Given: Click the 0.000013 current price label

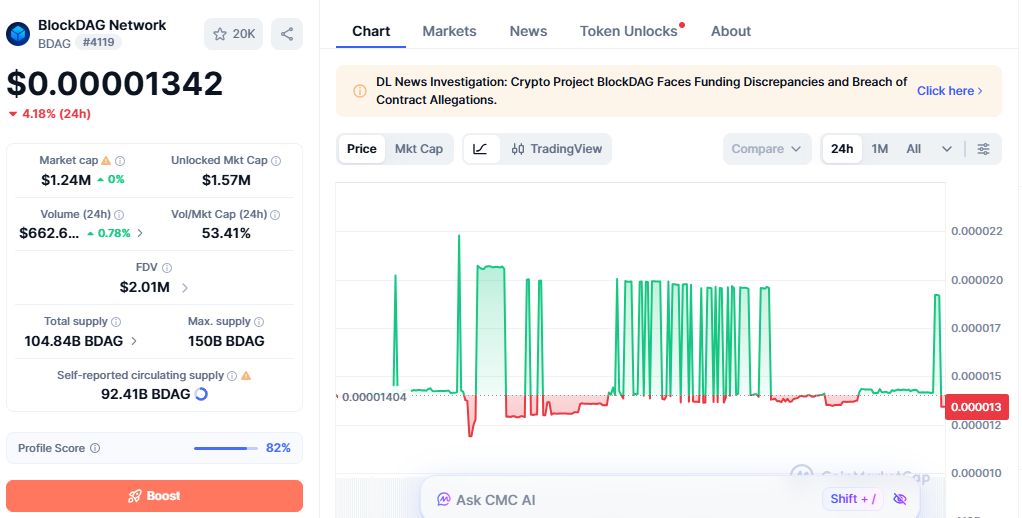Looking at the screenshot, I should (976, 407).
